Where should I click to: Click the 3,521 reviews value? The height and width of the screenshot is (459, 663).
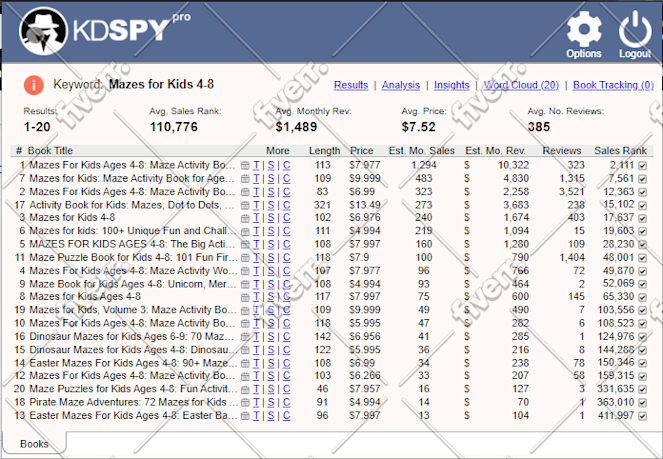pyautogui.click(x=572, y=192)
